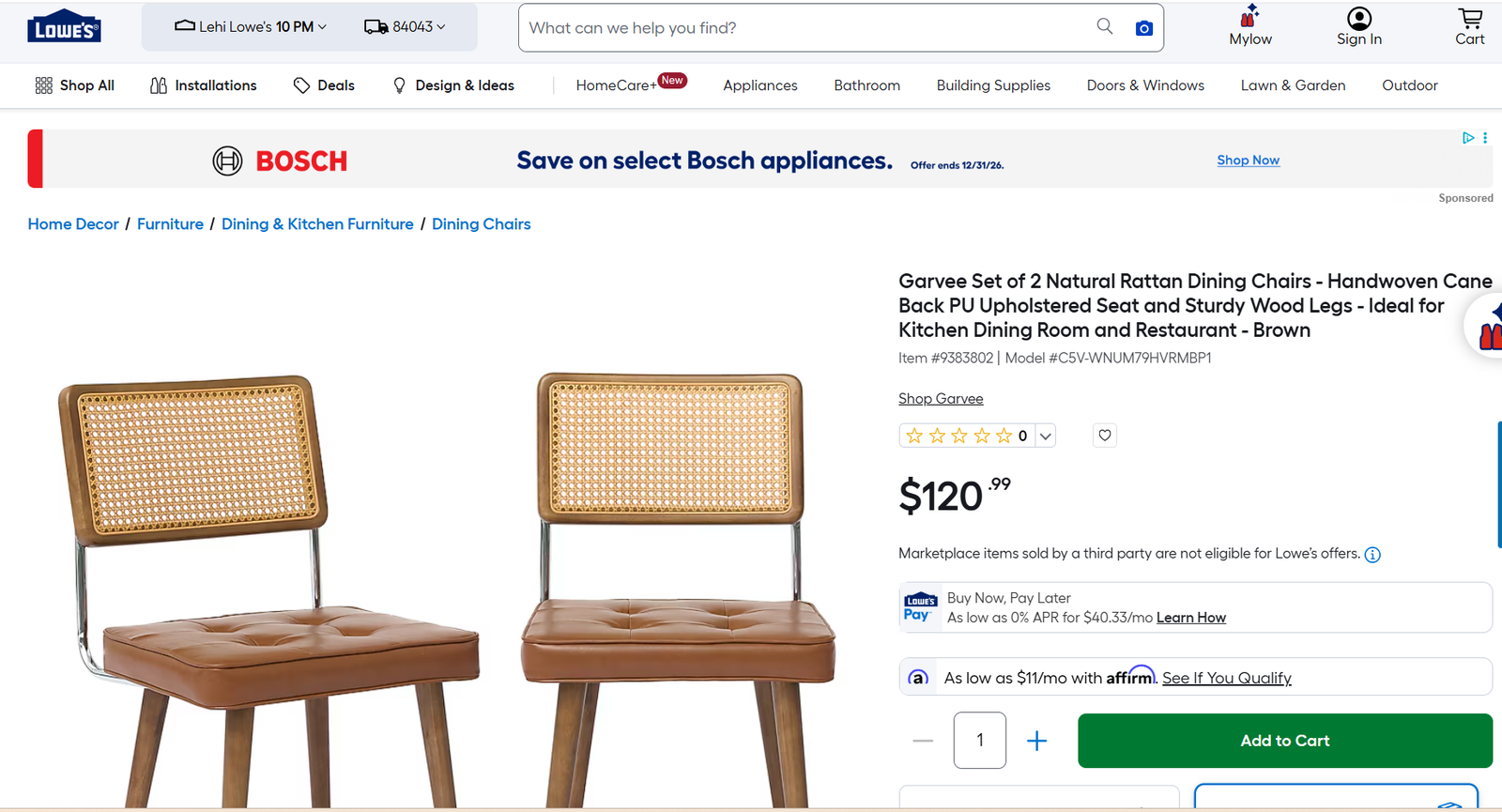Click the search input field
This screenshot has height=812, width=1502.
click(807, 27)
